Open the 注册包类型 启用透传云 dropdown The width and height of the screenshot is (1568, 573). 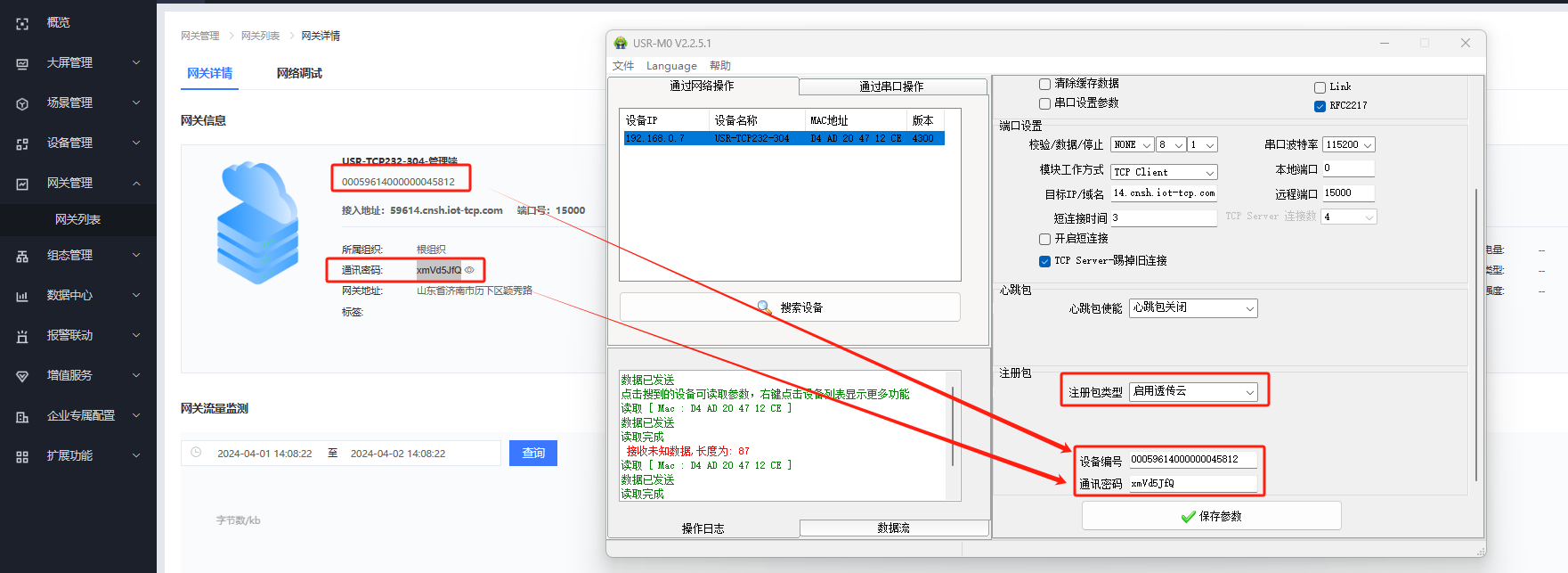pyautogui.click(x=1193, y=391)
